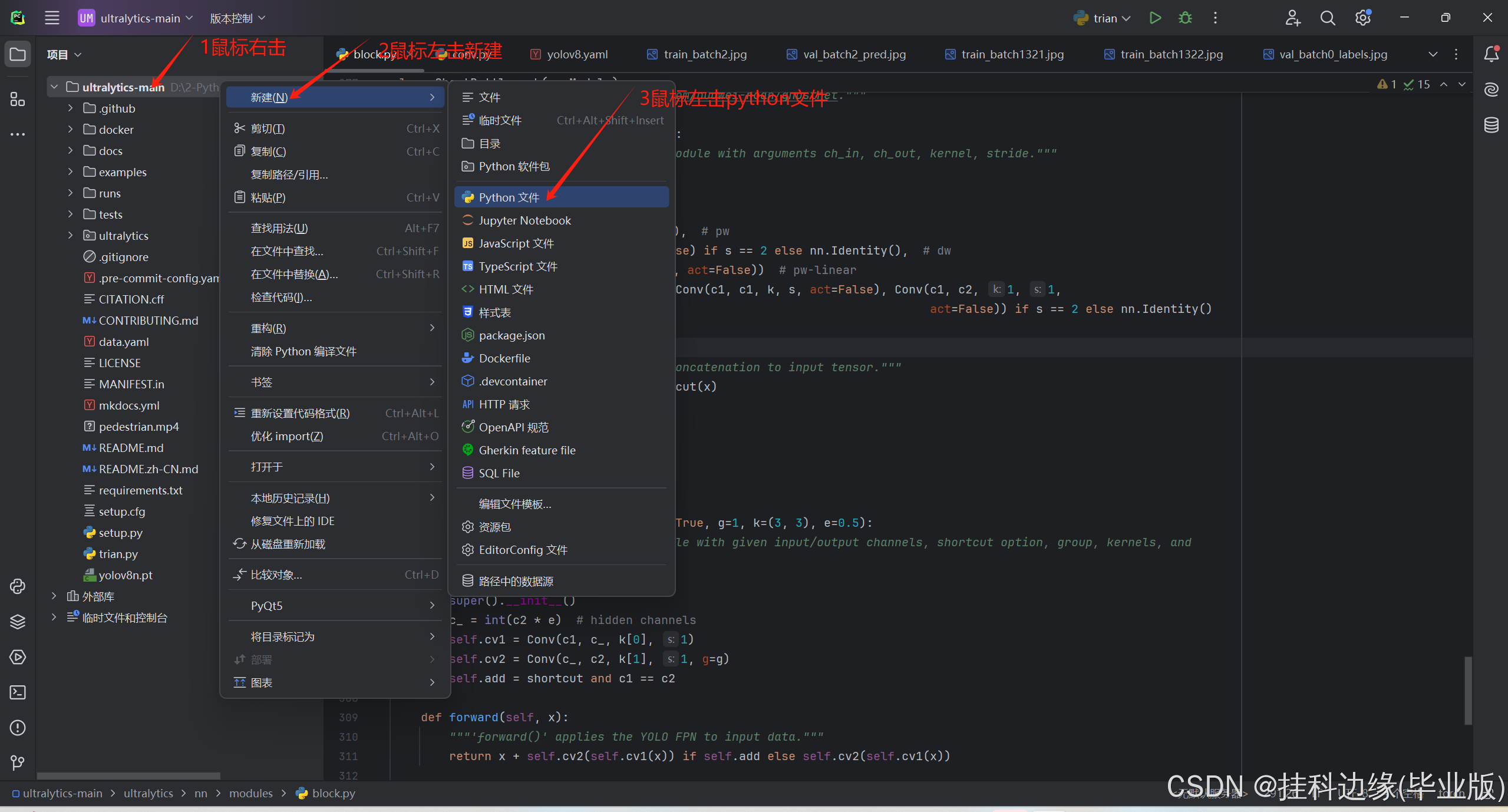Click the Search Everywhere magnifier
The height and width of the screenshot is (812, 1508).
(1328, 18)
